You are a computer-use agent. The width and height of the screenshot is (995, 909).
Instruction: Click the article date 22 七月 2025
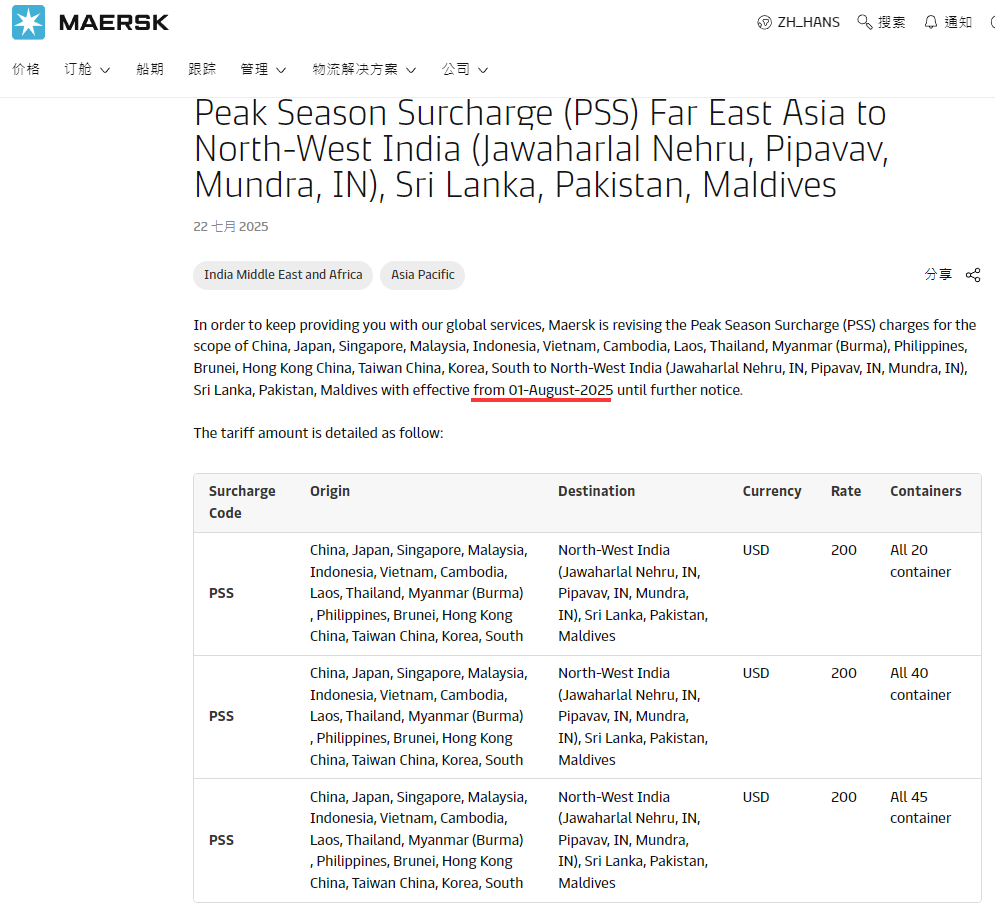[231, 227]
